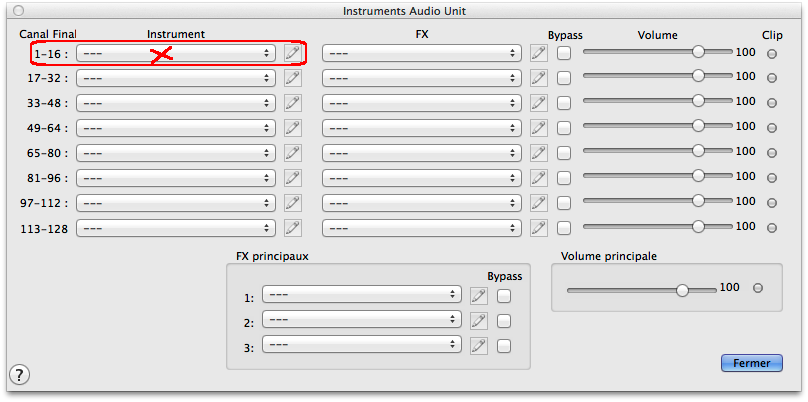Click the FX edit pencil for row 113-128
808x402 pixels.
[x=539, y=228]
